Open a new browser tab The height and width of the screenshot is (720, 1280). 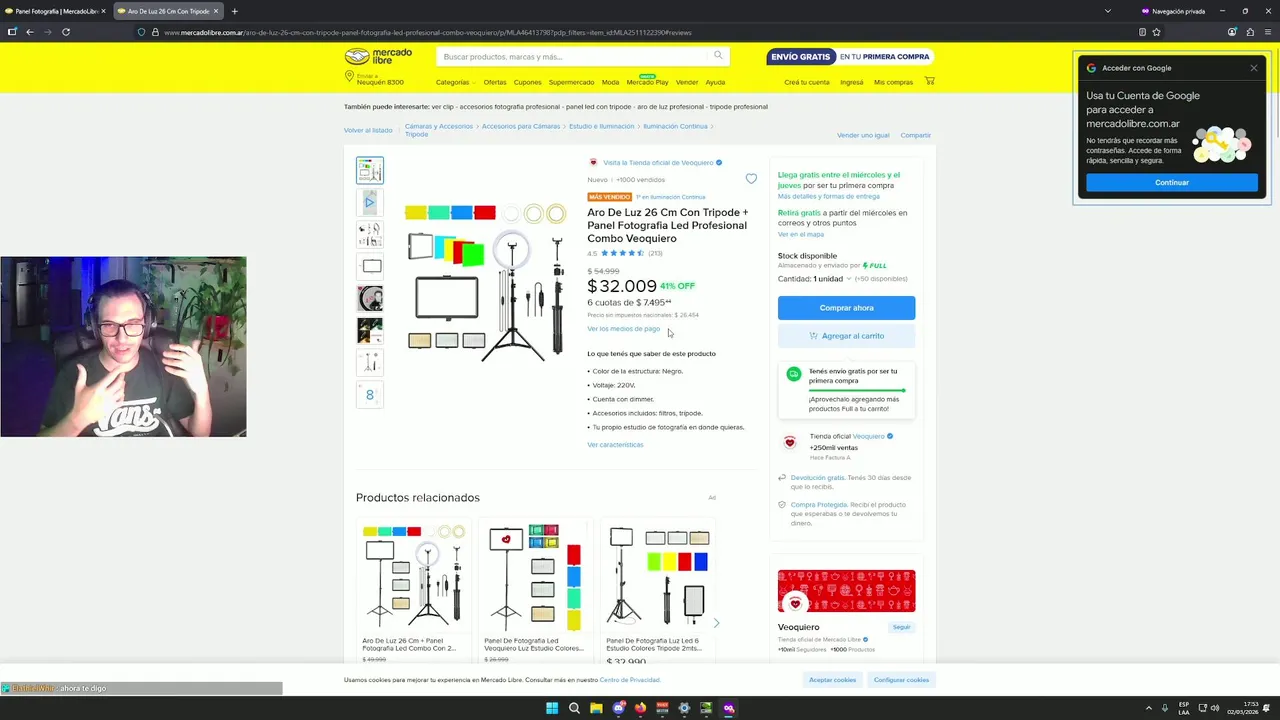(234, 11)
